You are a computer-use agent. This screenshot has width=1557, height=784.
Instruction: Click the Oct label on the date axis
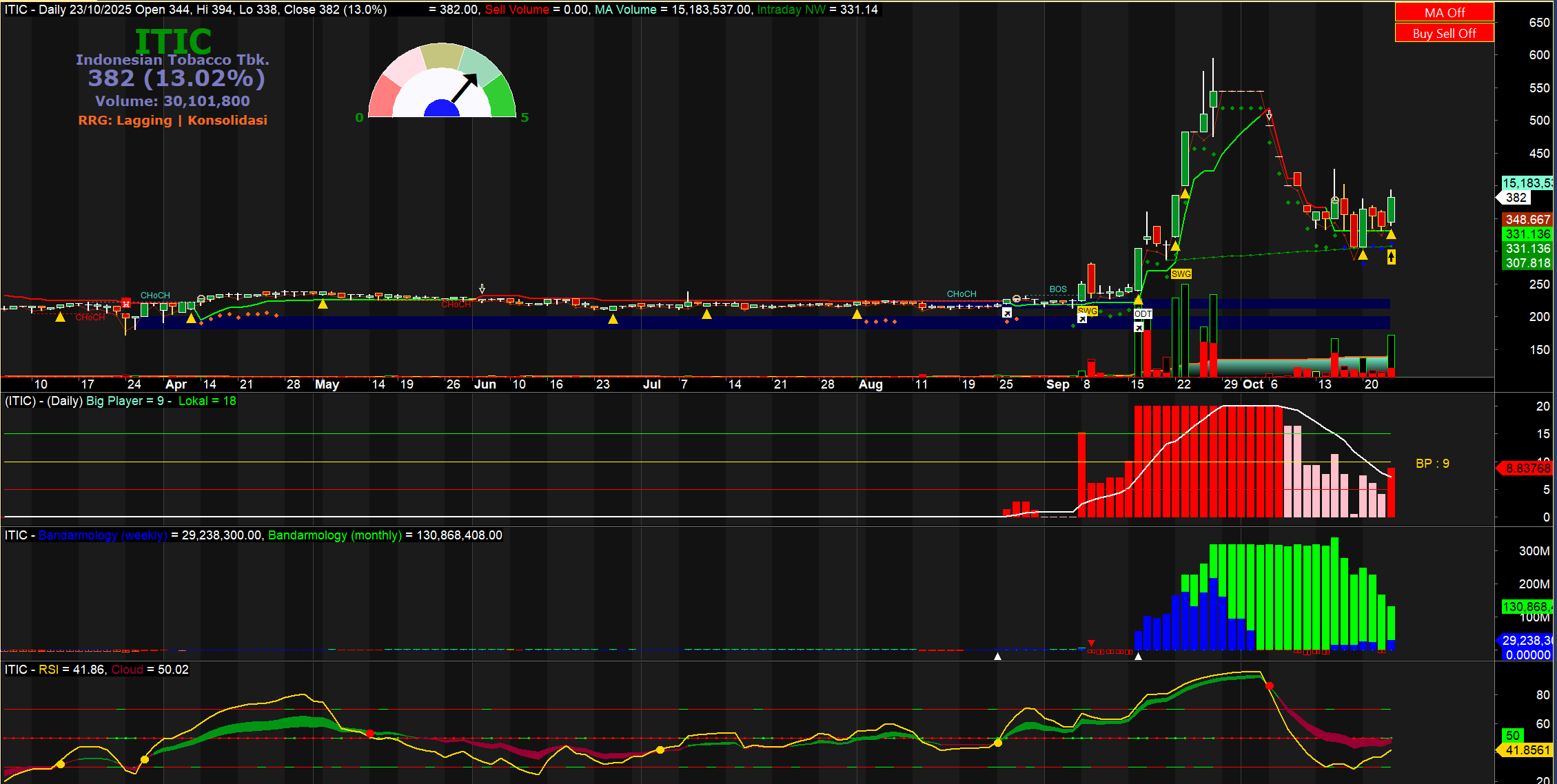(x=1253, y=384)
